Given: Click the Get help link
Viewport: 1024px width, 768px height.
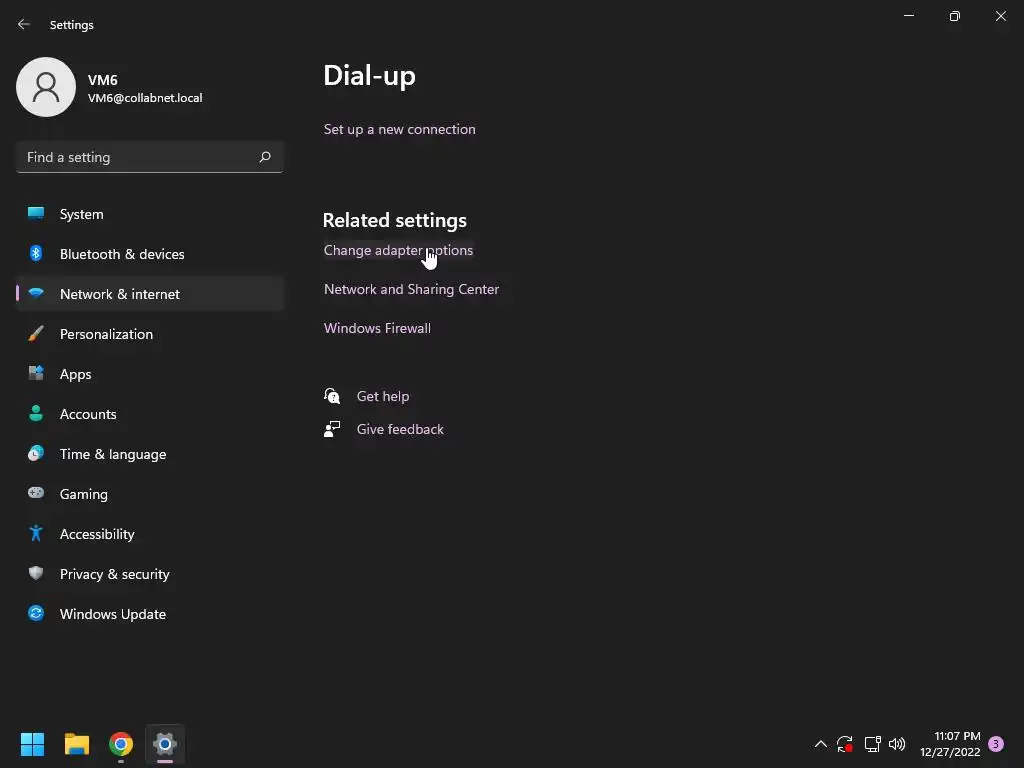Looking at the screenshot, I should click(383, 396).
